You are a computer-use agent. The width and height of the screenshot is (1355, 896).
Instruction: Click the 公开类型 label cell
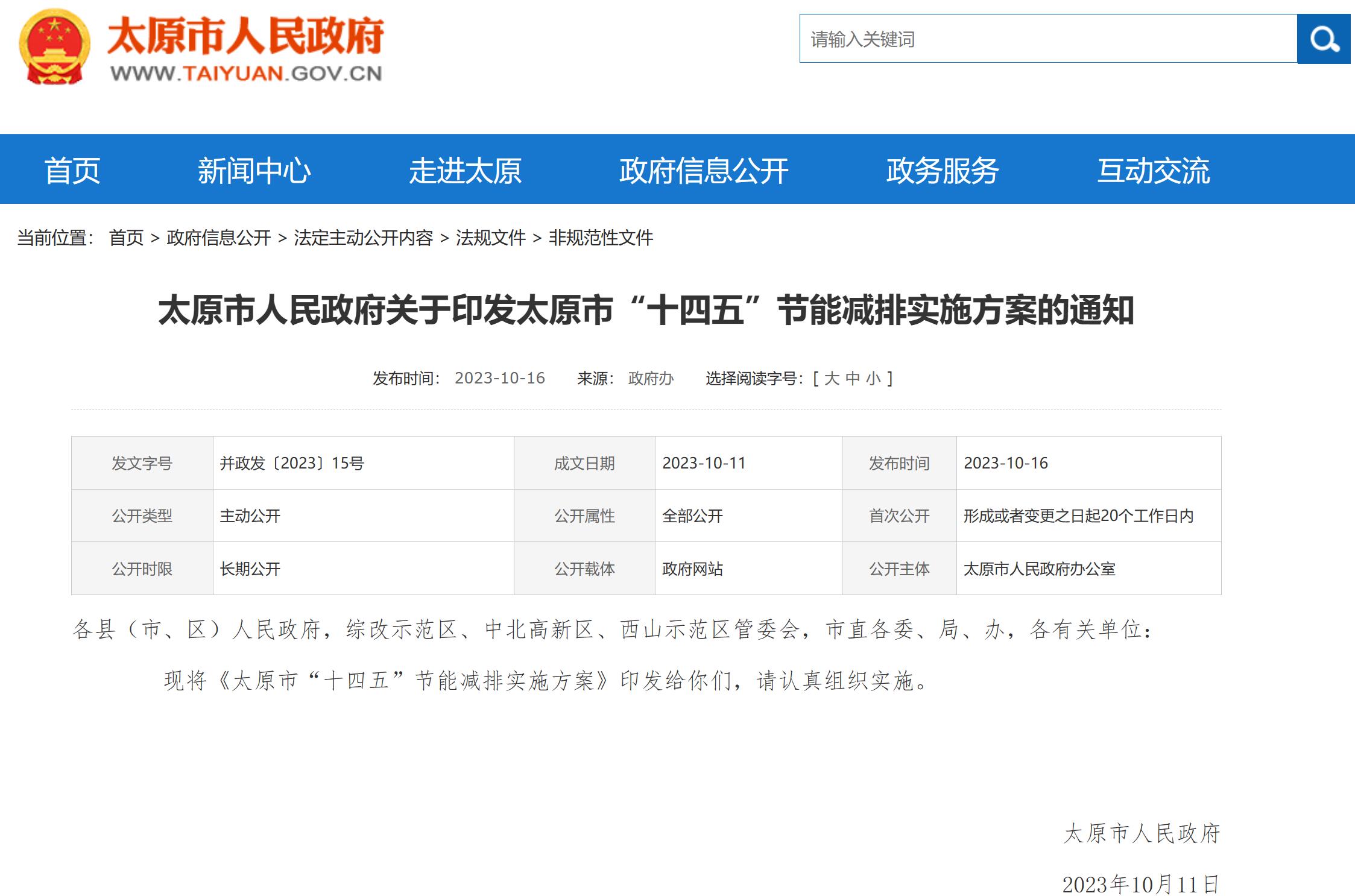coord(142,516)
